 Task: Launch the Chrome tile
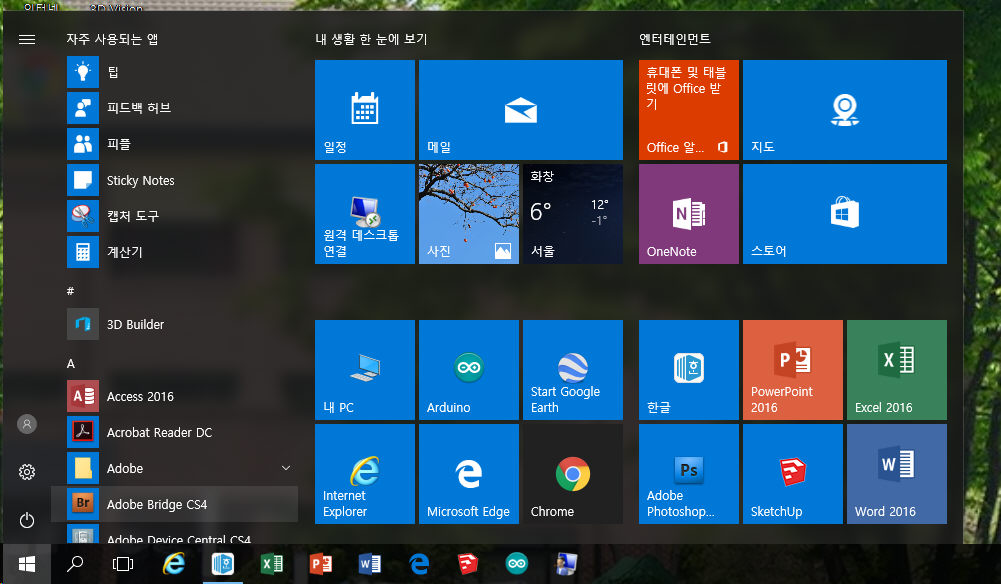573,474
